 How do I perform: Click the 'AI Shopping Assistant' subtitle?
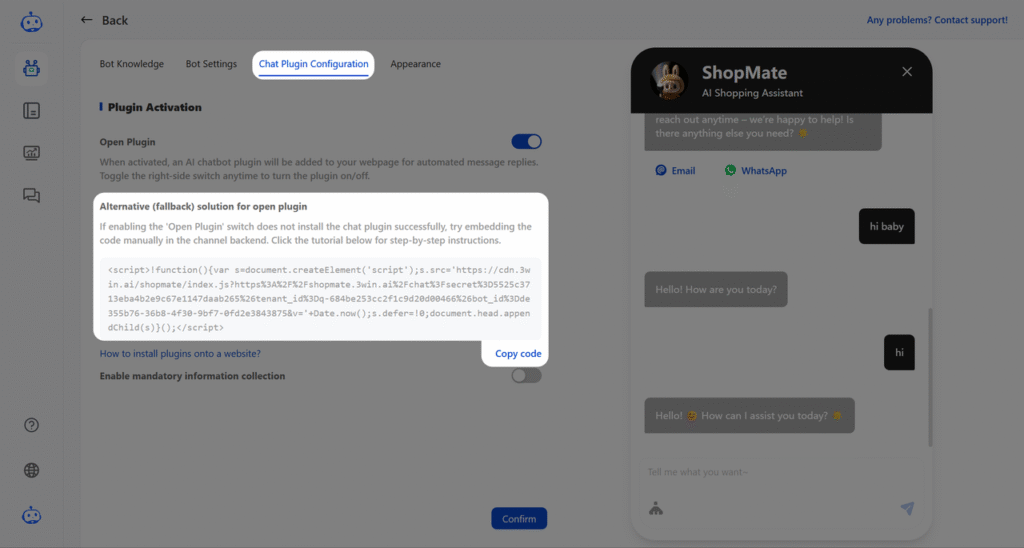(752, 93)
